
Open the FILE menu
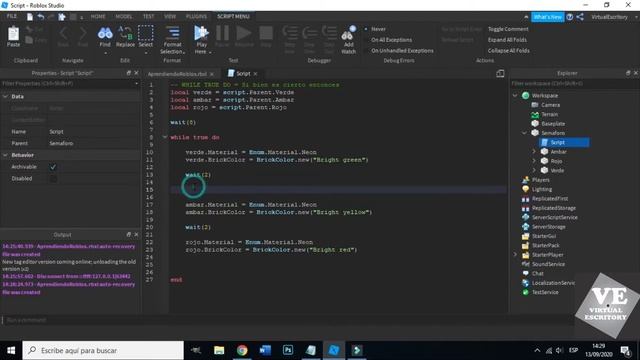11,16
